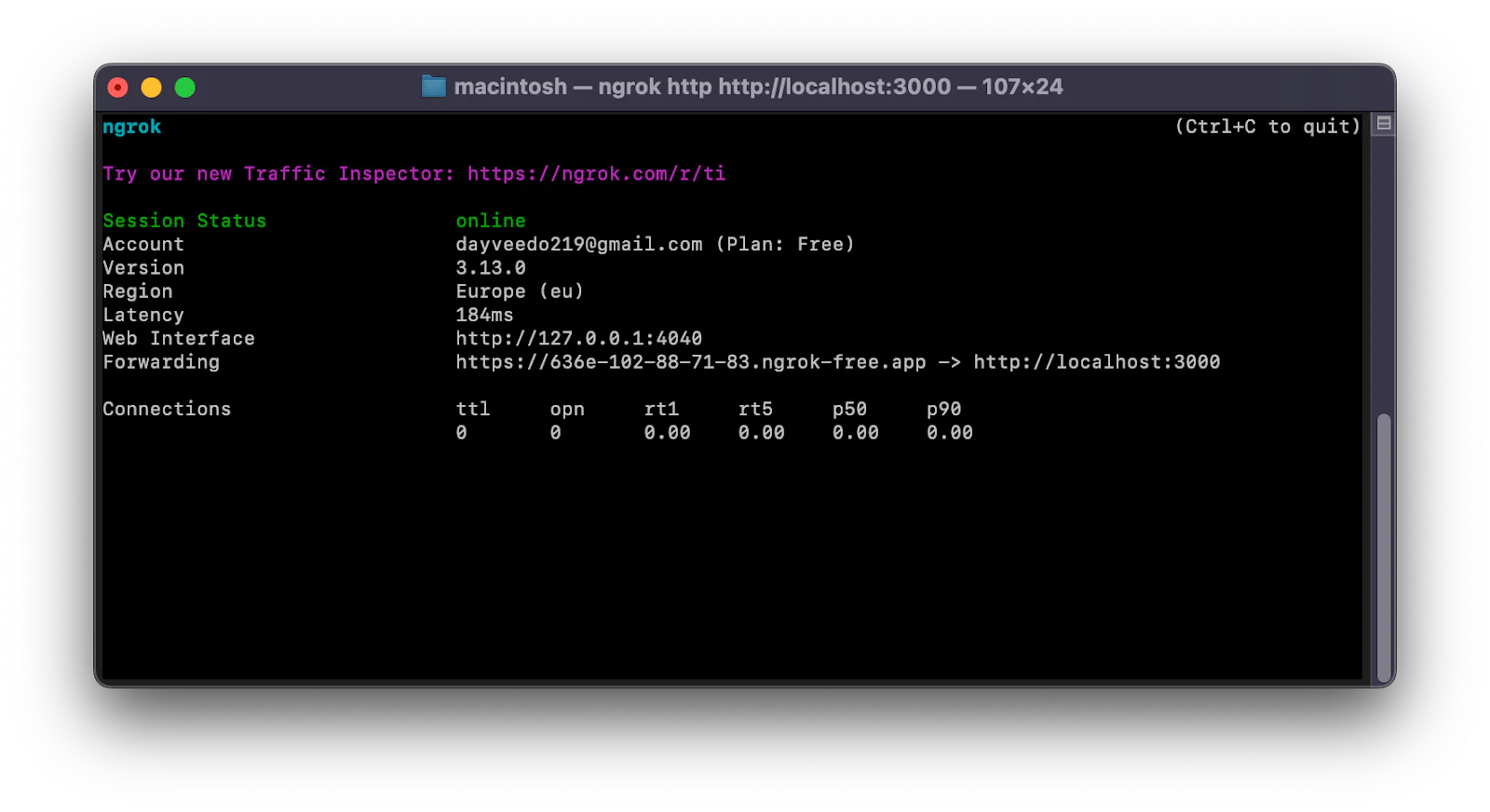Click the "p90" column header
Image resolution: width=1490 pixels, height=812 pixels.
click(943, 410)
